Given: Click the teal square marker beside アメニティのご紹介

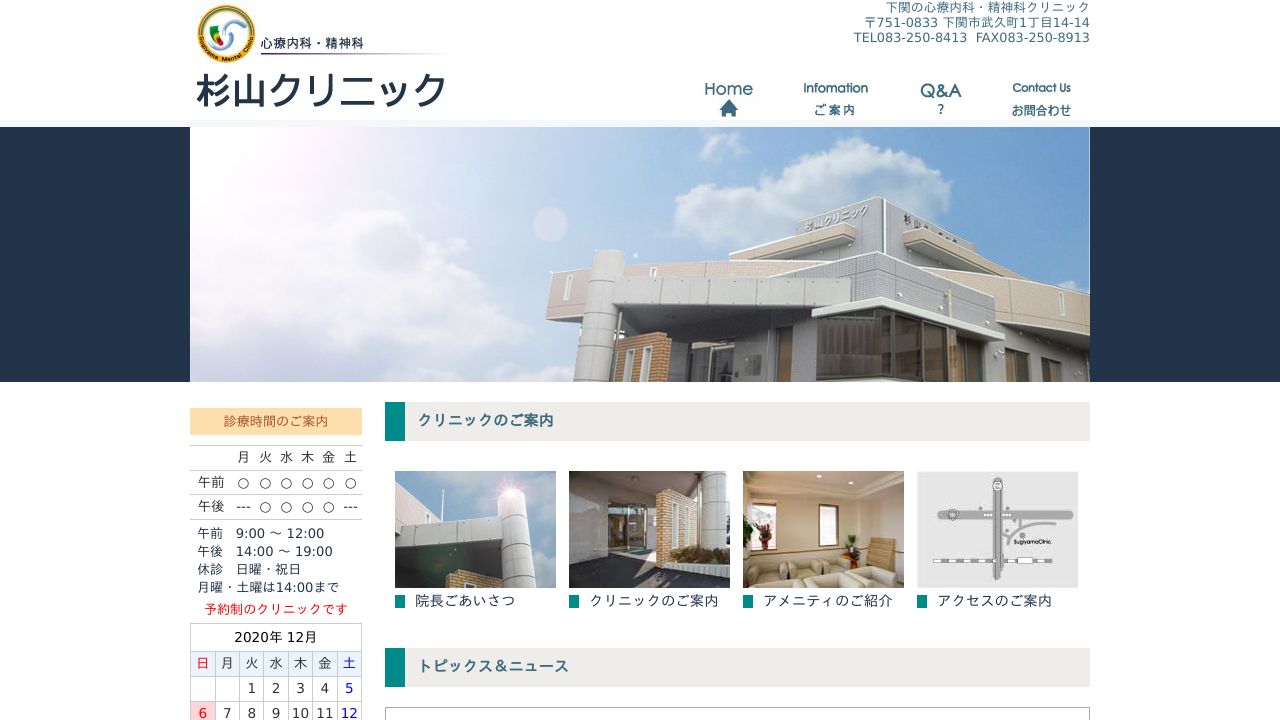Looking at the screenshot, I should 748,601.
